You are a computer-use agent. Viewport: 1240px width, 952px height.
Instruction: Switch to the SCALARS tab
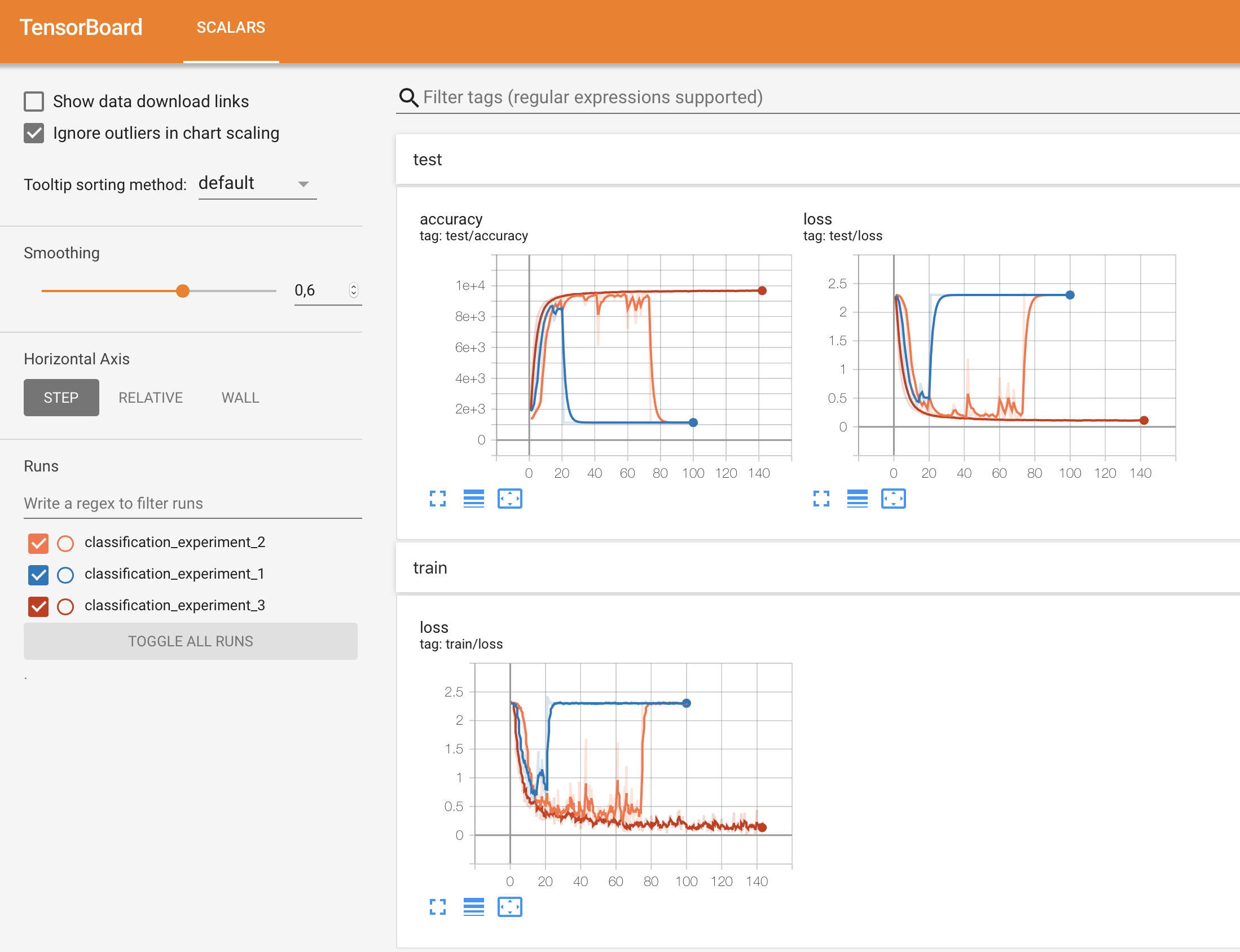click(x=231, y=27)
